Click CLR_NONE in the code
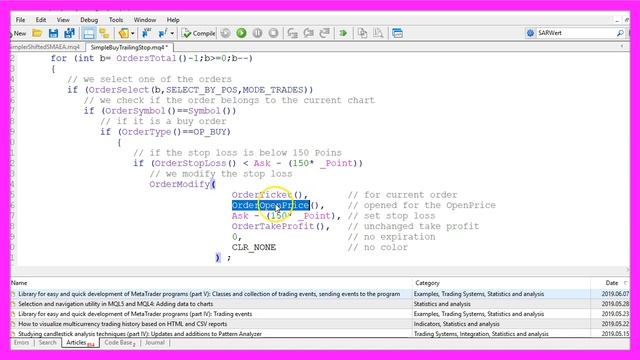Screen dimensions: 640x360 [254, 247]
